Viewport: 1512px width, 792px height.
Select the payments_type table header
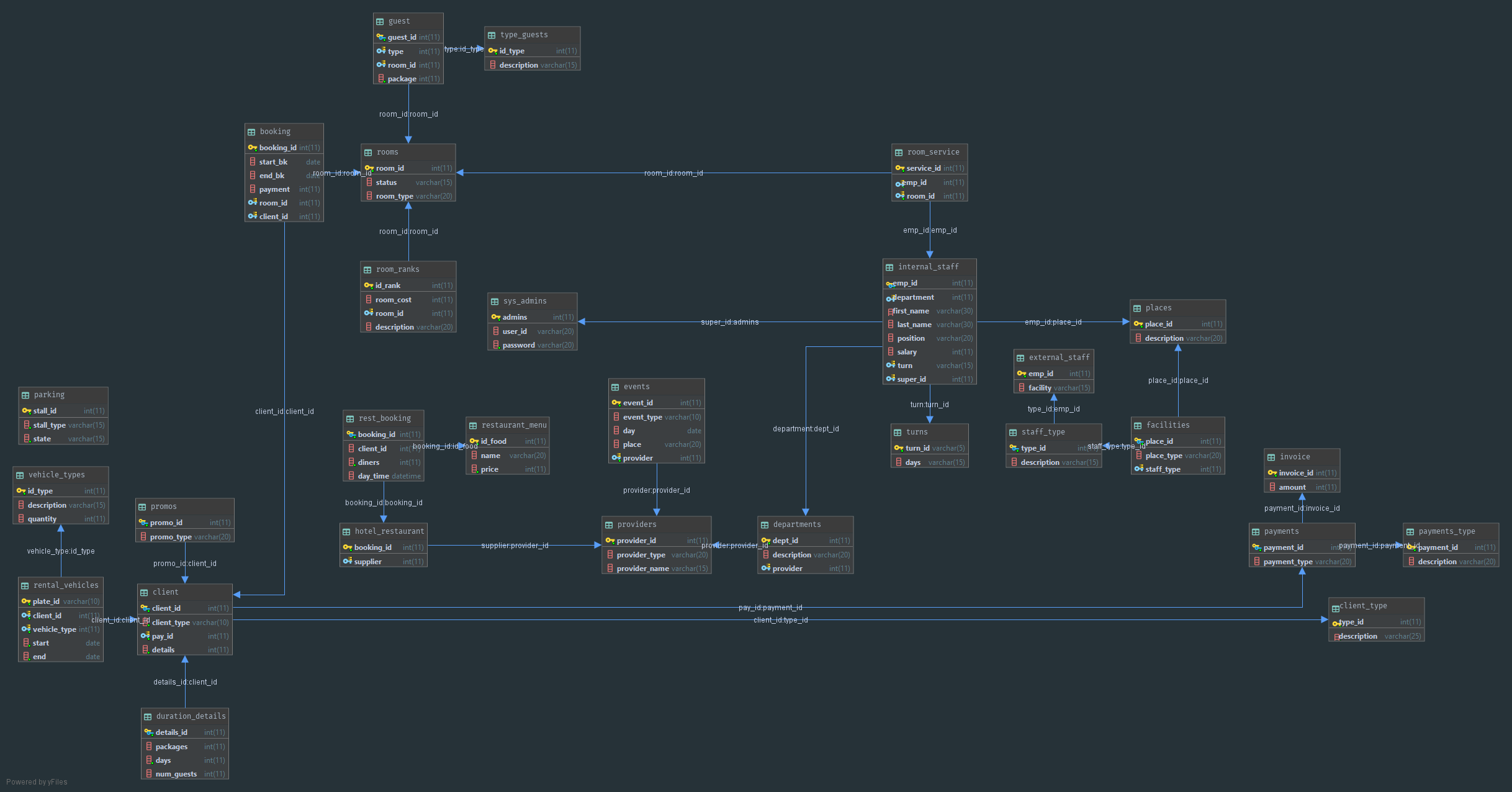coord(1446,531)
